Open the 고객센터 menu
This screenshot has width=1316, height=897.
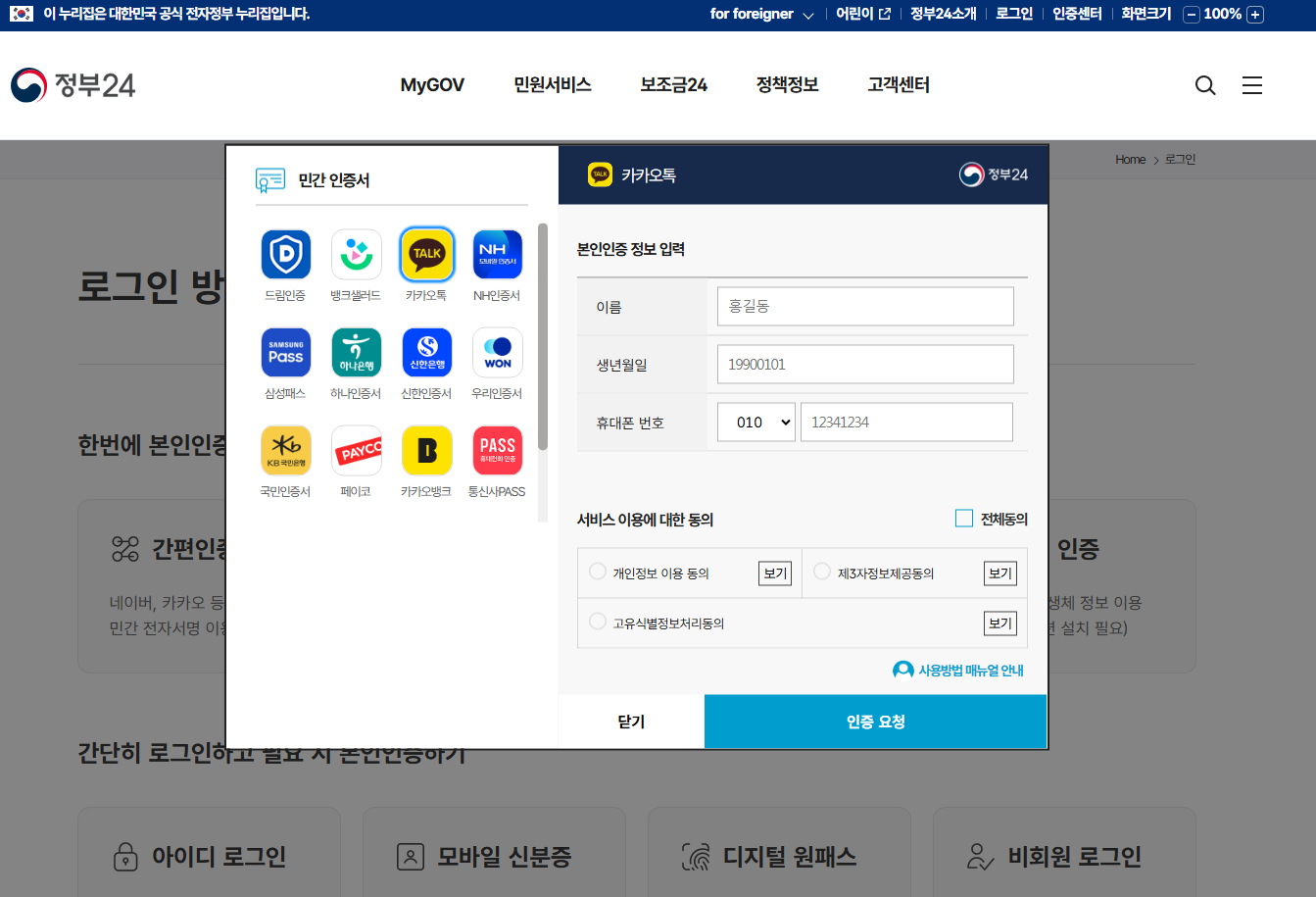[x=899, y=85]
